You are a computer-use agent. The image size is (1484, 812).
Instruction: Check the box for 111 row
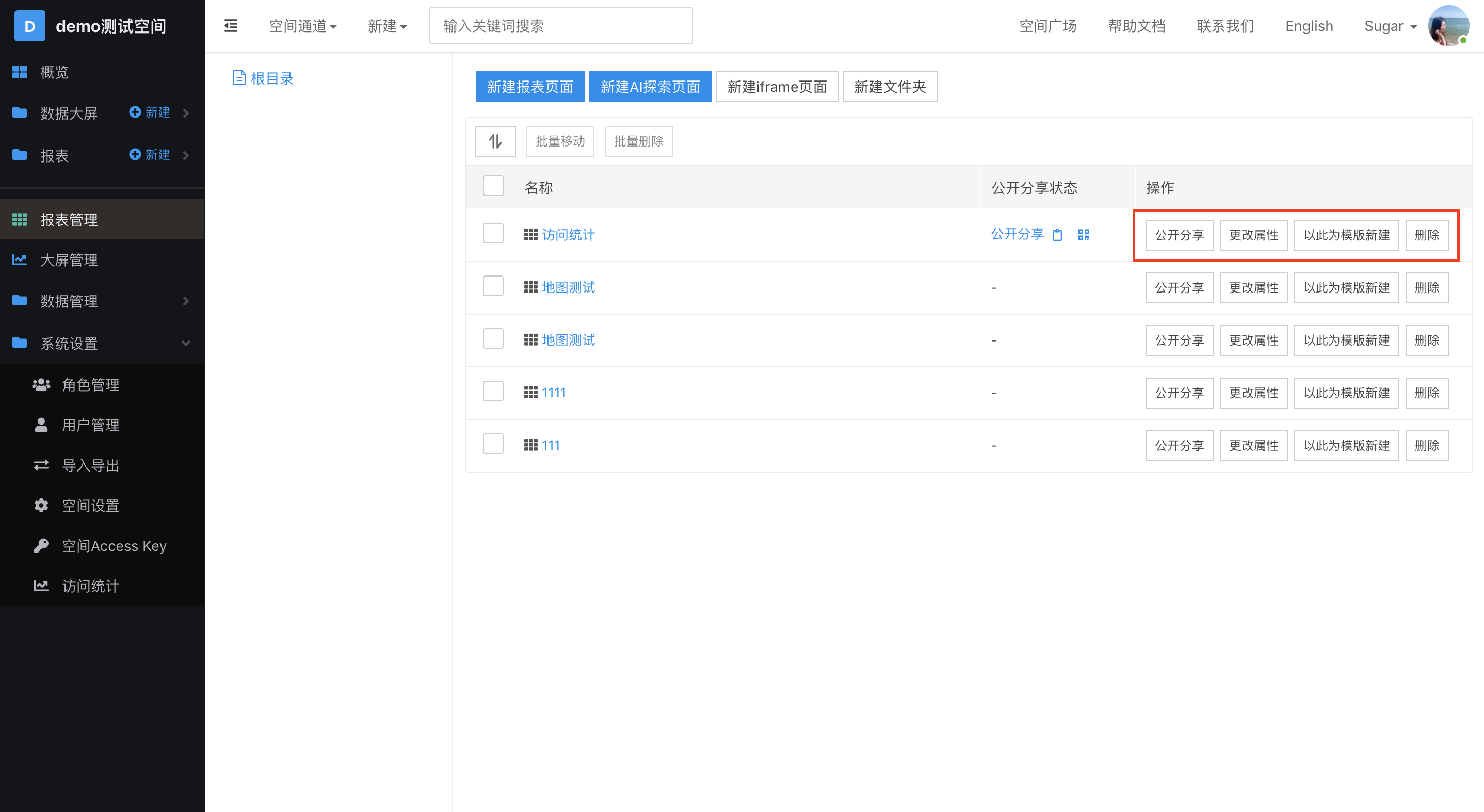[493, 444]
